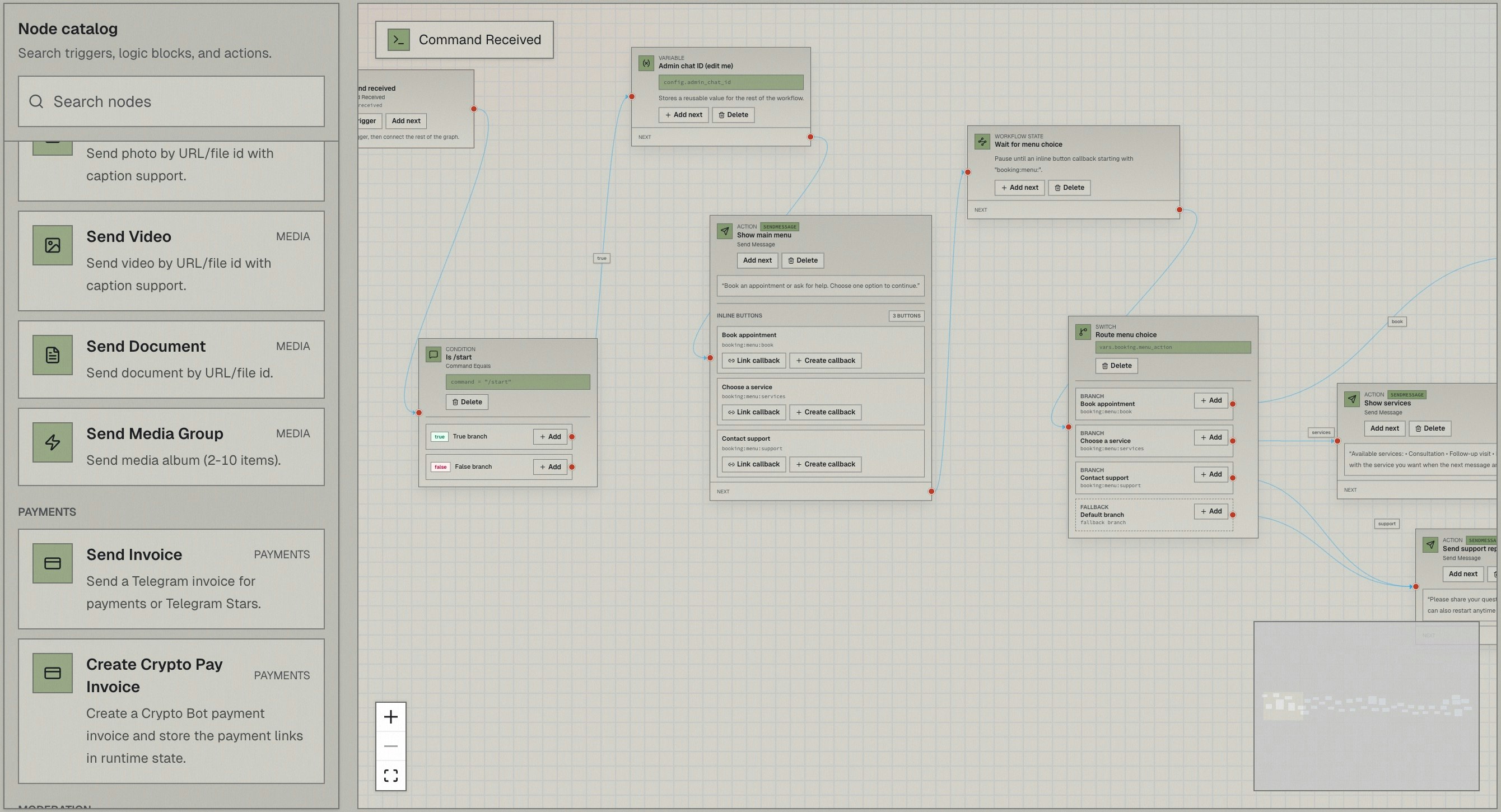1501x812 pixels.
Task: Select the Create Crypto Pay Invoice node
Action: tap(171, 711)
